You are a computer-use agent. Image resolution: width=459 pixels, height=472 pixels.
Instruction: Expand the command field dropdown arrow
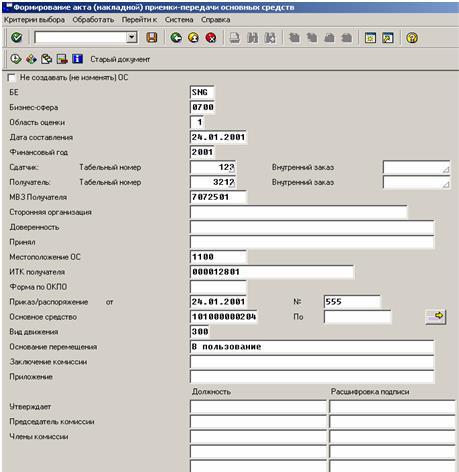coord(132,37)
